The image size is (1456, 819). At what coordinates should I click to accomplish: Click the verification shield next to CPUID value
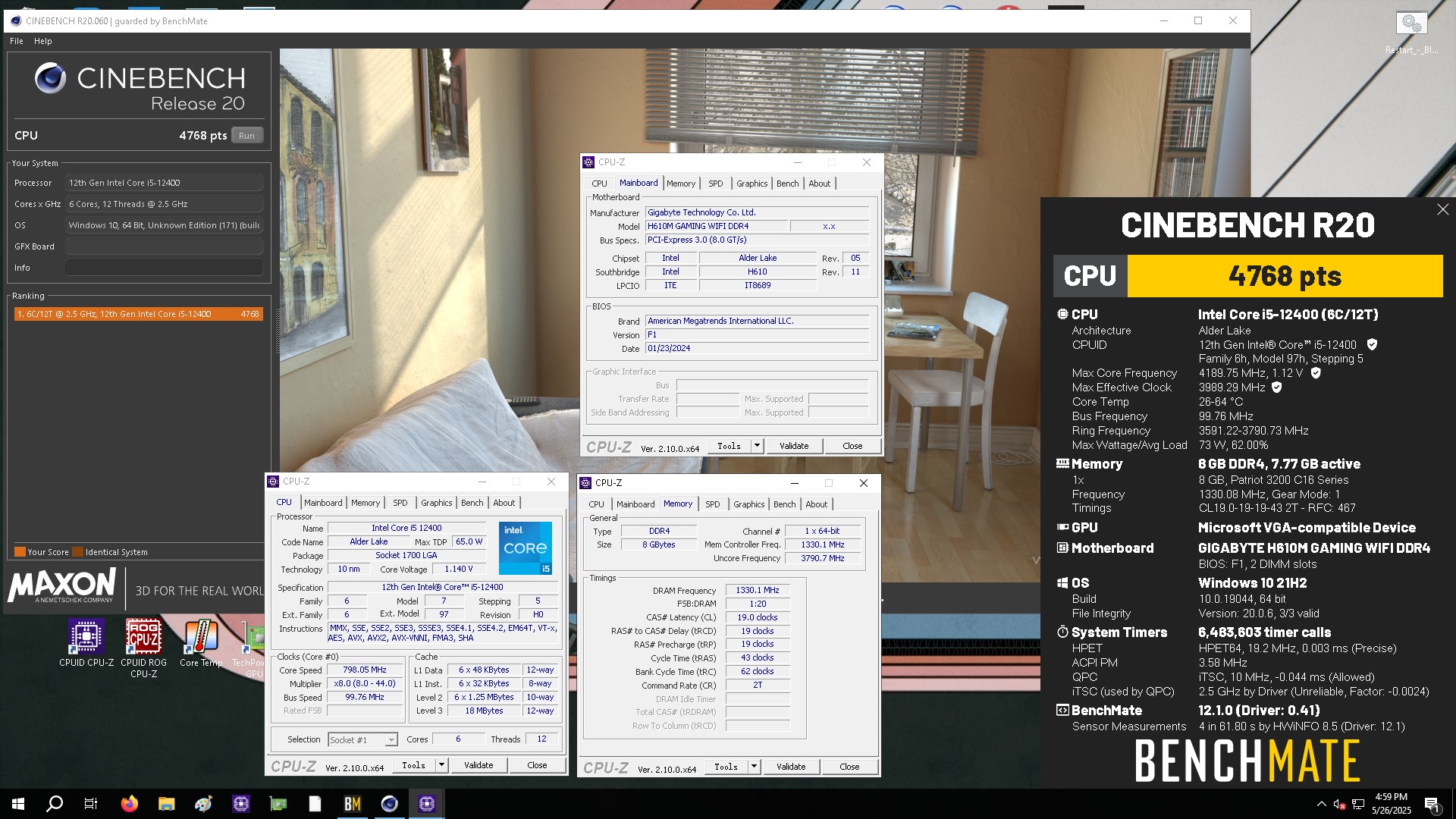(1372, 344)
